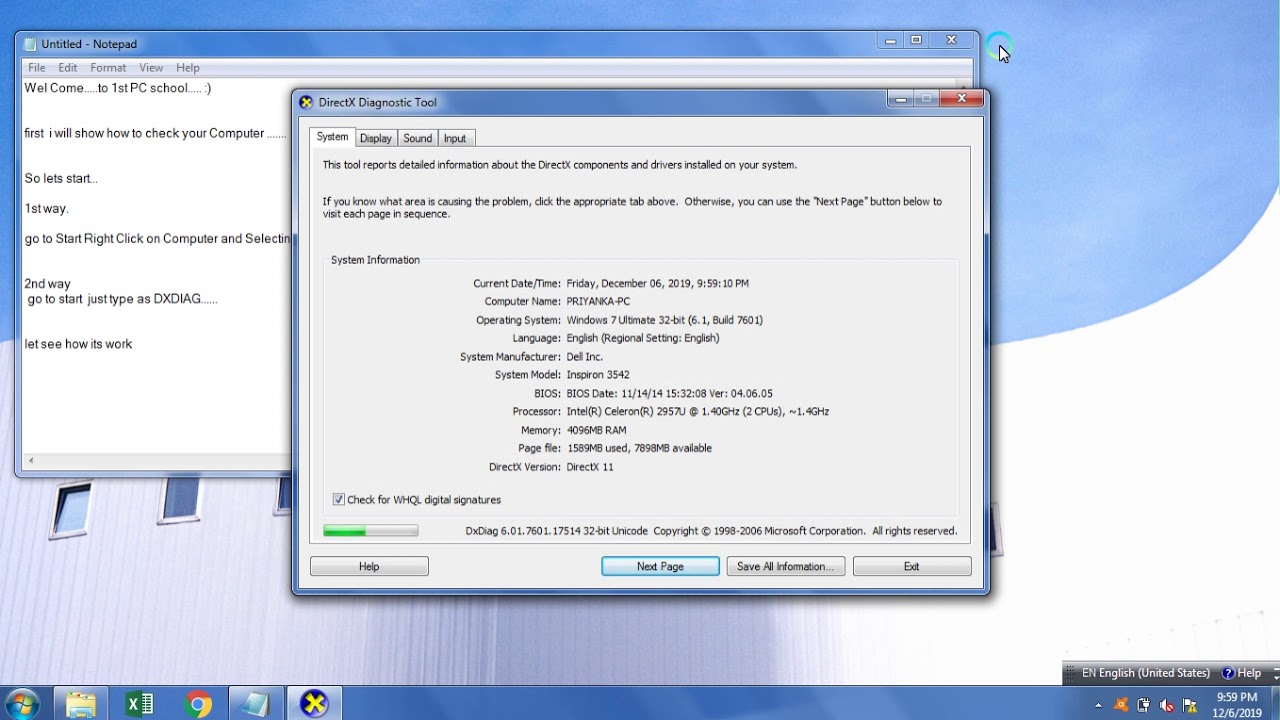Click the power plug battery tray icon
The height and width of the screenshot is (720, 1280).
pyautogui.click(x=1144, y=705)
